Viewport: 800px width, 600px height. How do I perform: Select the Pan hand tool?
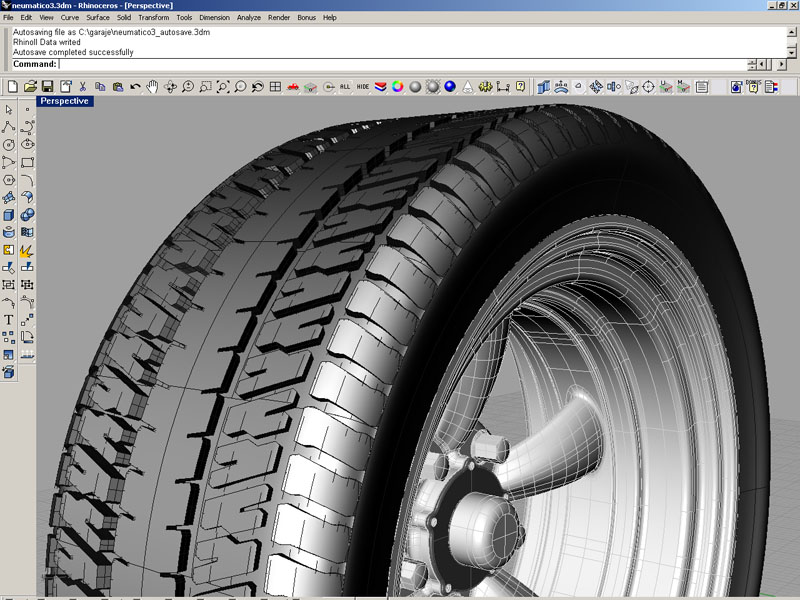pos(153,87)
